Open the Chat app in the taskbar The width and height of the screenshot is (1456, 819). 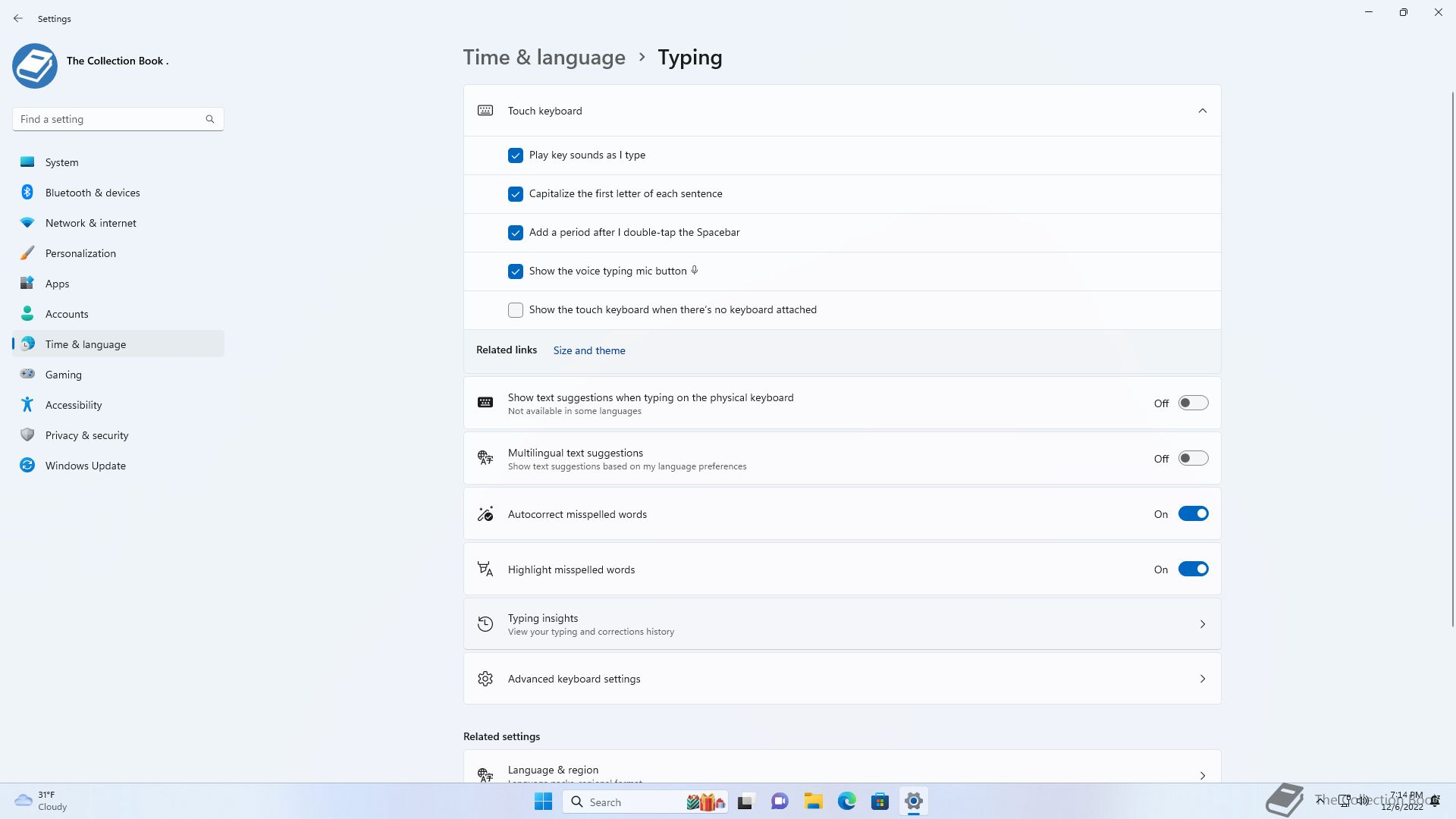coord(780,802)
